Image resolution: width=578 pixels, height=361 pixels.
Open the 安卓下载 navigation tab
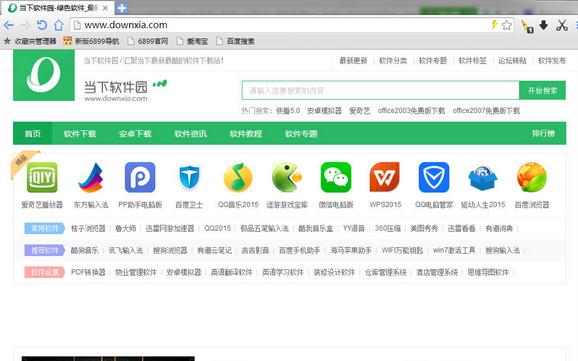click(x=135, y=133)
